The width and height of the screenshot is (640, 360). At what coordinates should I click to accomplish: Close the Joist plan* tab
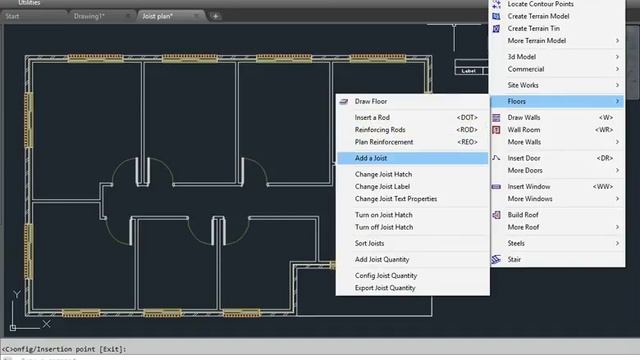coord(196,16)
